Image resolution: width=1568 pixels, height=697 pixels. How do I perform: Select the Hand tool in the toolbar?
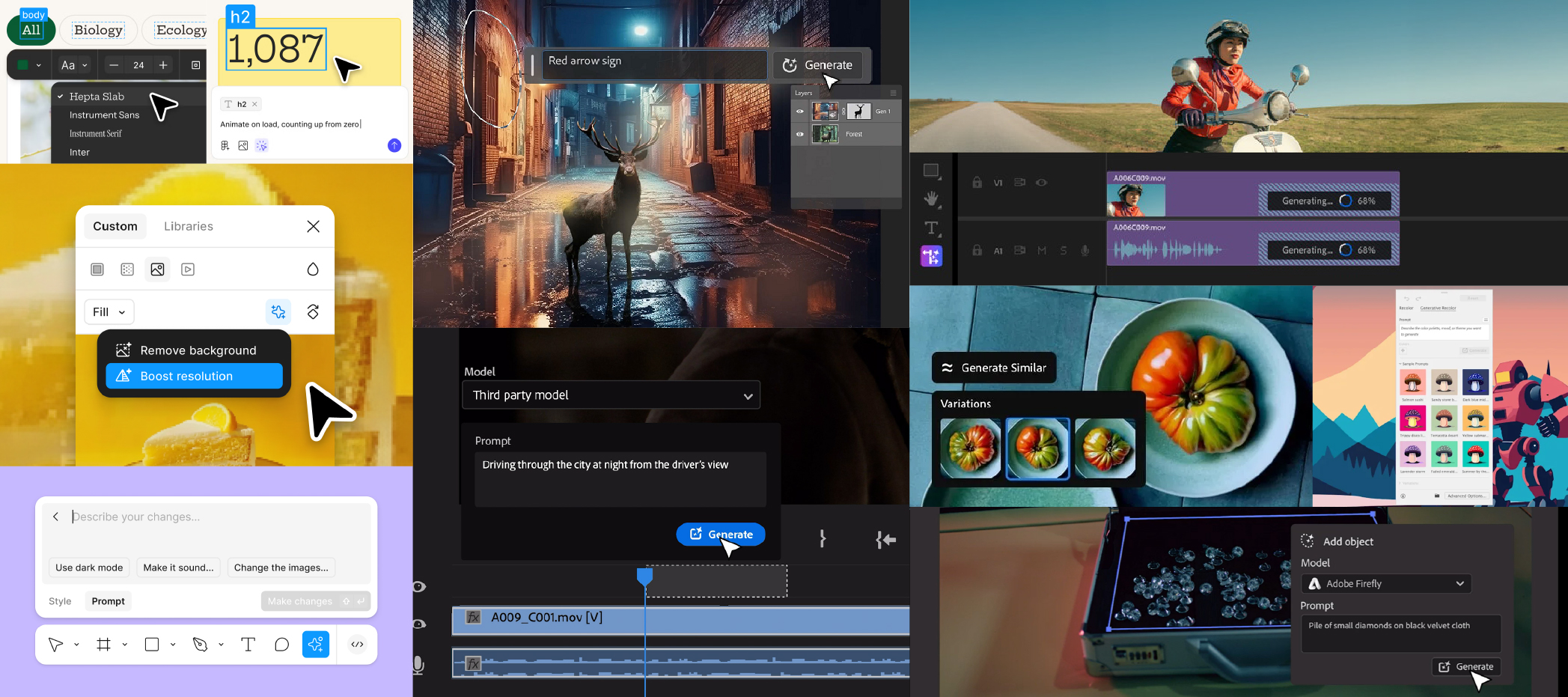pyautogui.click(x=932, y=199)
